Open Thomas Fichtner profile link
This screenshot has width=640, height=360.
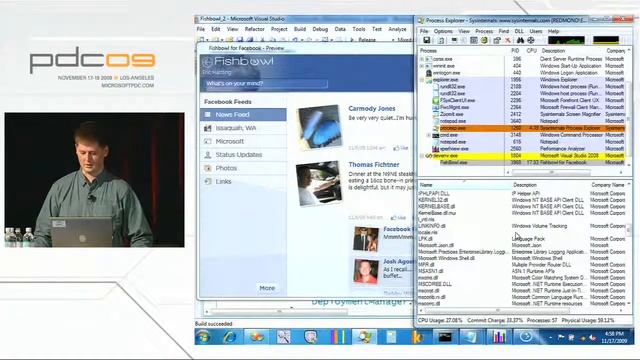(x=373, y=165)
